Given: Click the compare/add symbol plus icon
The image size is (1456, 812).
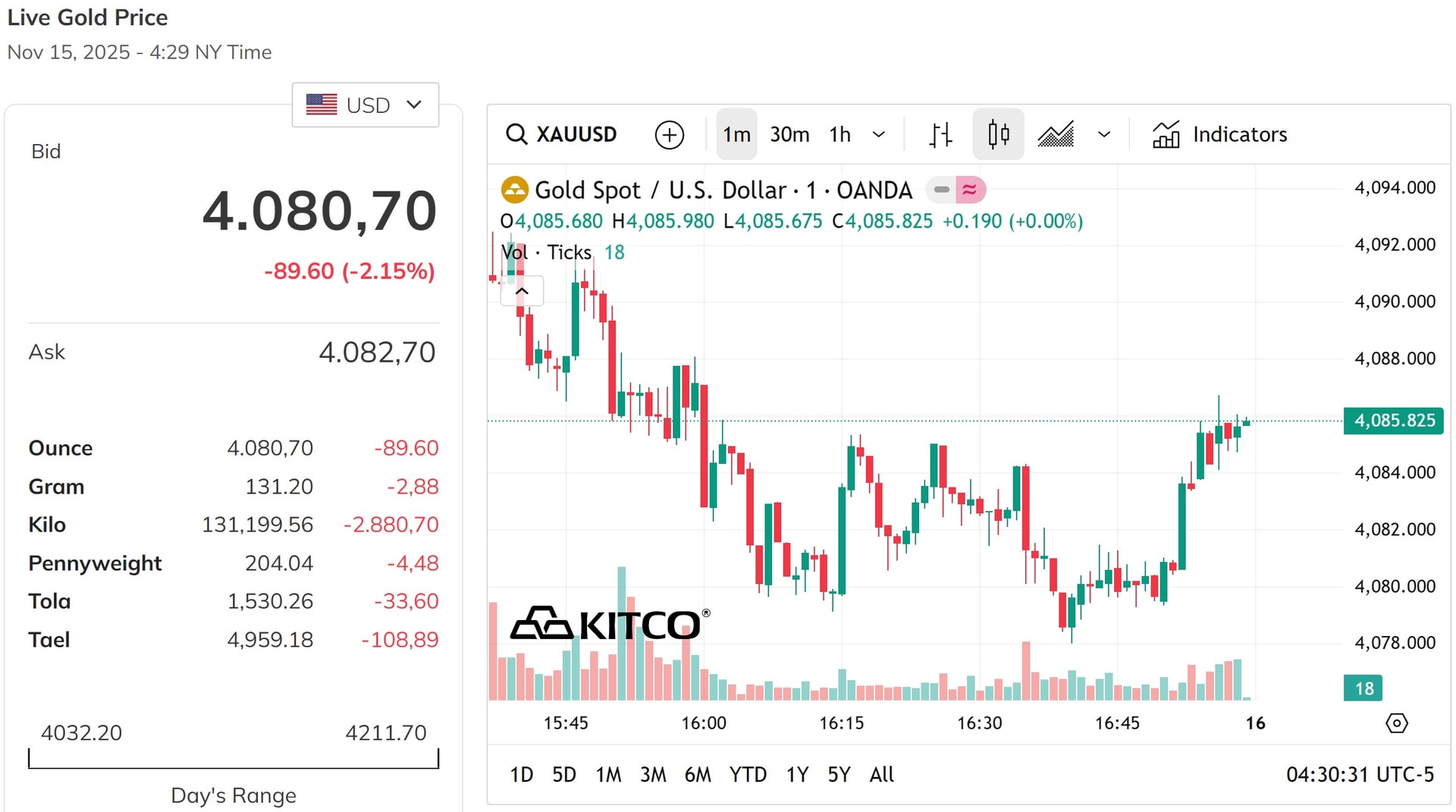Looking at the screenshot, I should click(669, 134).
